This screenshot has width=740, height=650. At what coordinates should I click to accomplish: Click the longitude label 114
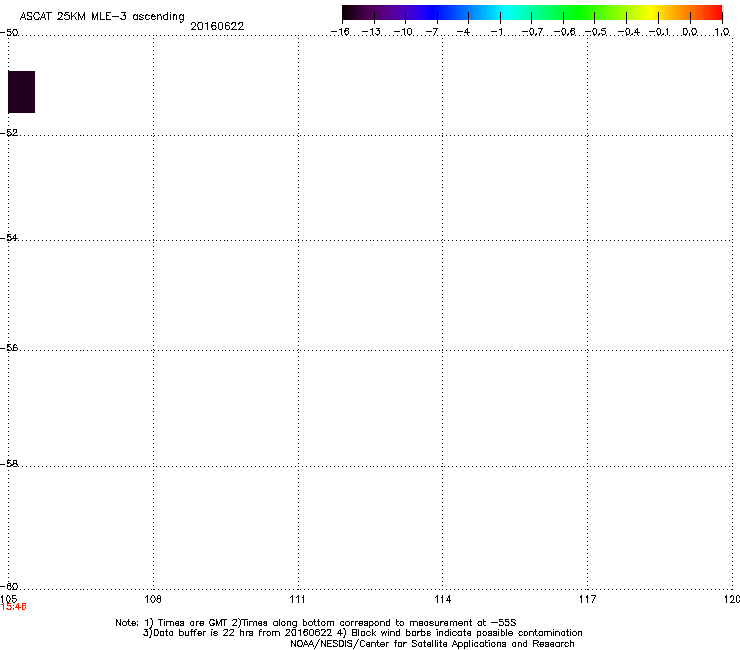pyautogui.click(x=443, y=599)
